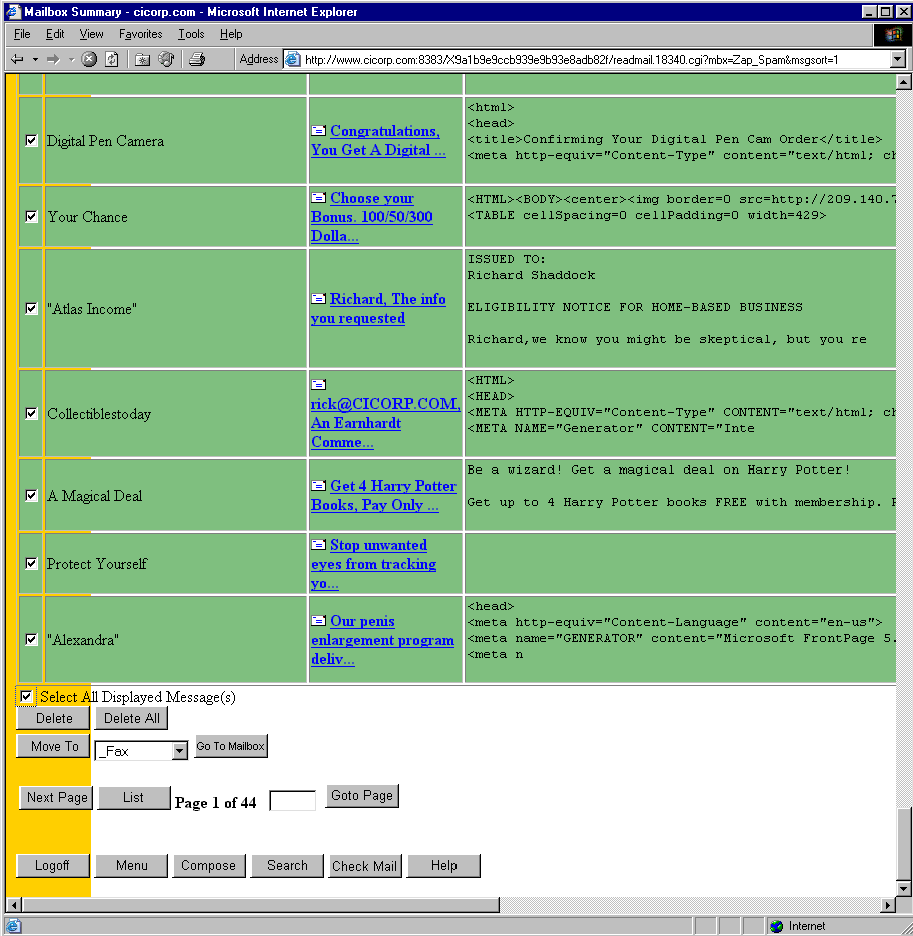Open the Back button history dropdown arrow
The width and height of the screenshot is (913, 936).
[35, 59]
